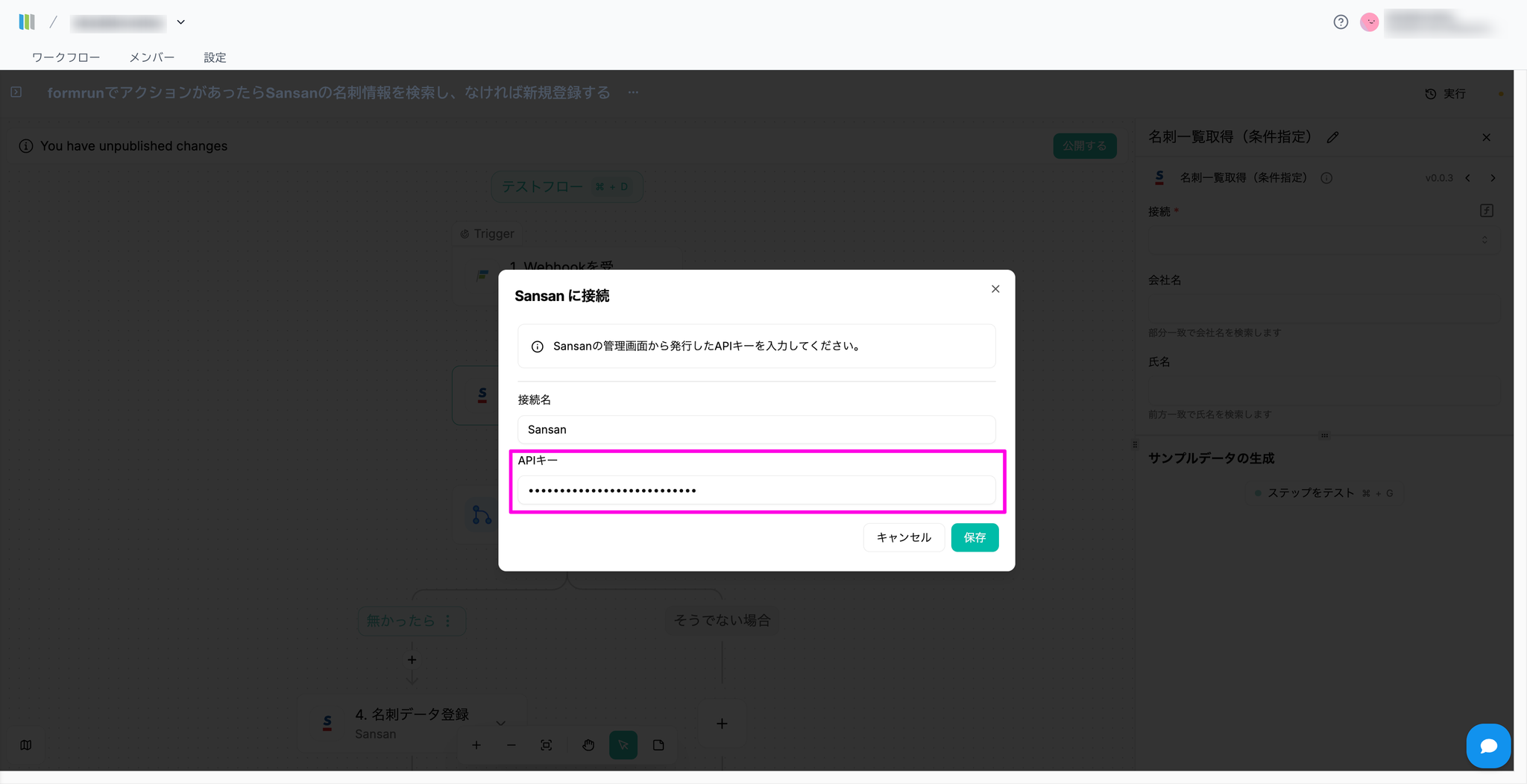Go to previous version with left chevron
Image resolution: width=1527 pixels, height=784 pixels.
tap(1468, 178)
